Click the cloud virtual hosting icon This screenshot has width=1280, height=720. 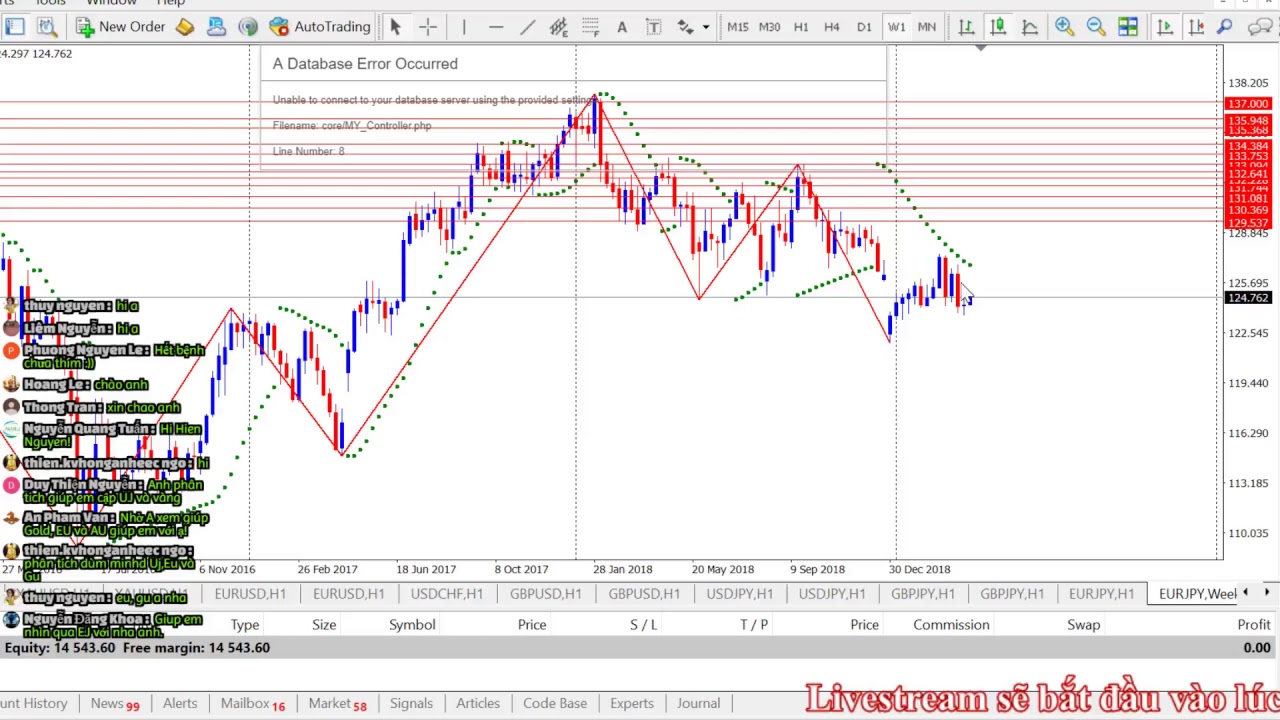[216, 27]
